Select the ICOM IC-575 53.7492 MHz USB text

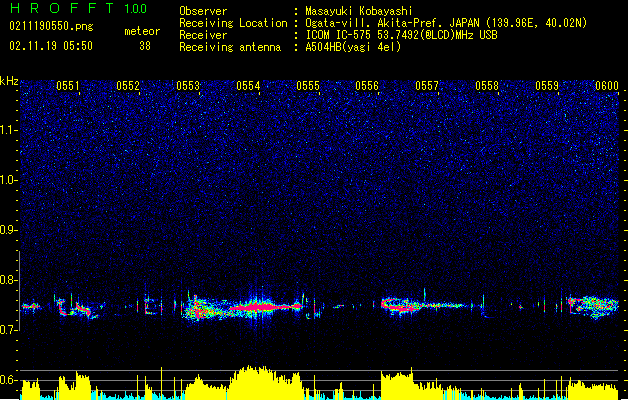pos(402,35)
